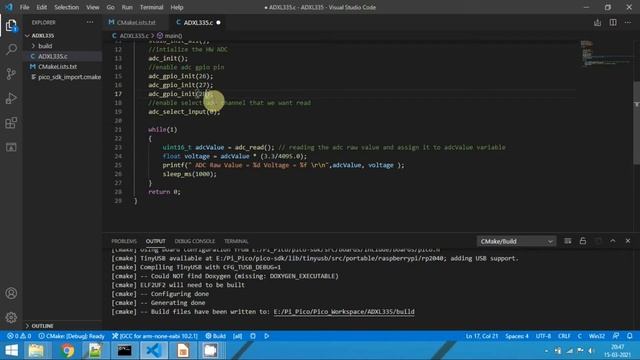Image resolution: width=640 pixels, height=360 pixels.
Task: Open the Extensions view
Action: pos(11,123)
